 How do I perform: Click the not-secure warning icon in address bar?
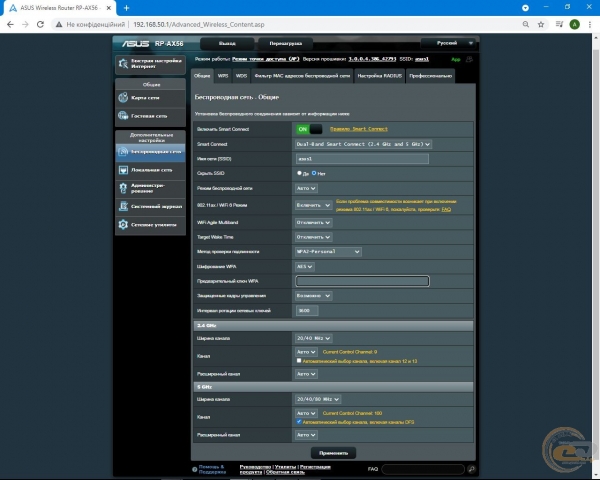coord(59,24)
